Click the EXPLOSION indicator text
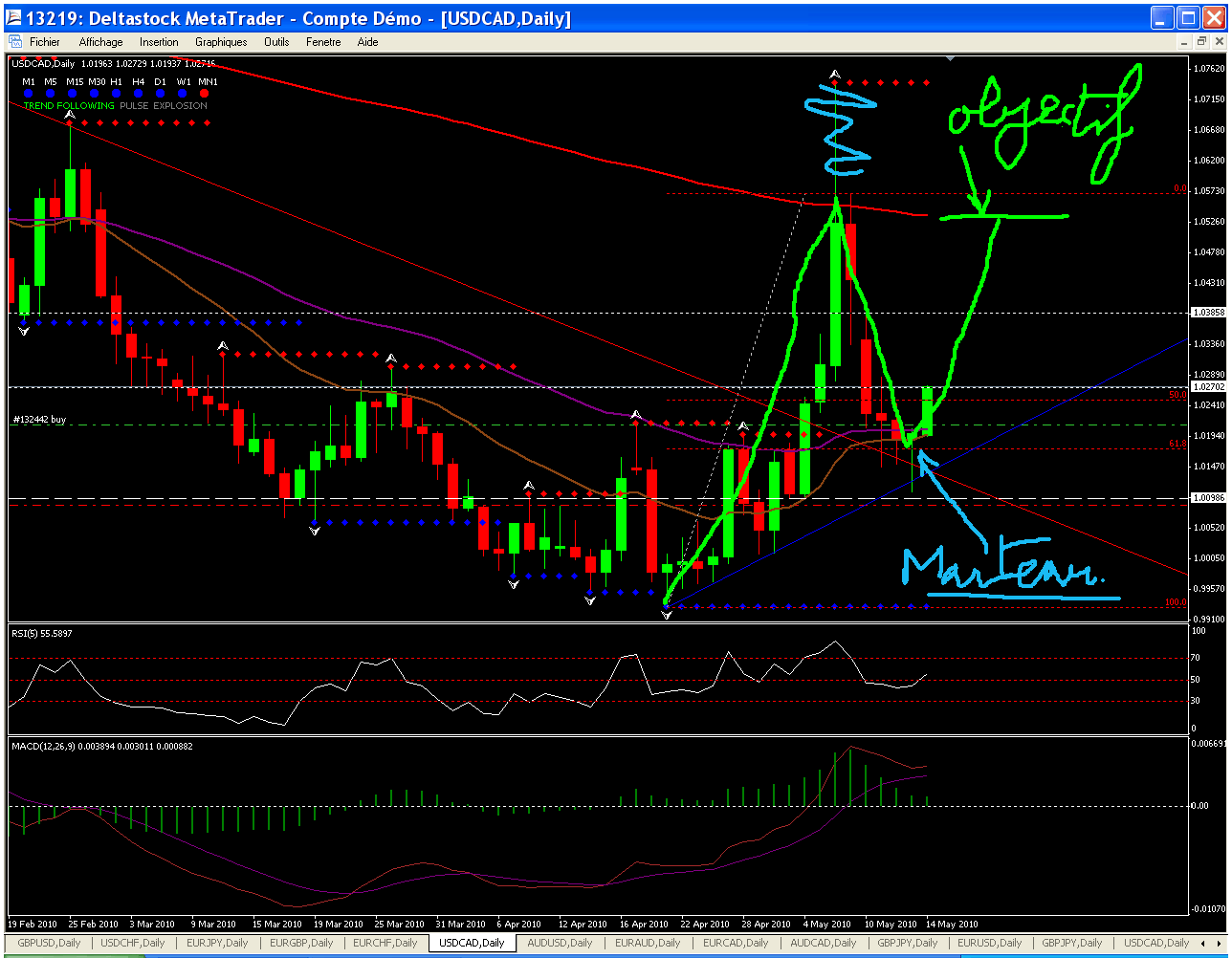This screenshot has height=958, width=1232. coord(180,106)
